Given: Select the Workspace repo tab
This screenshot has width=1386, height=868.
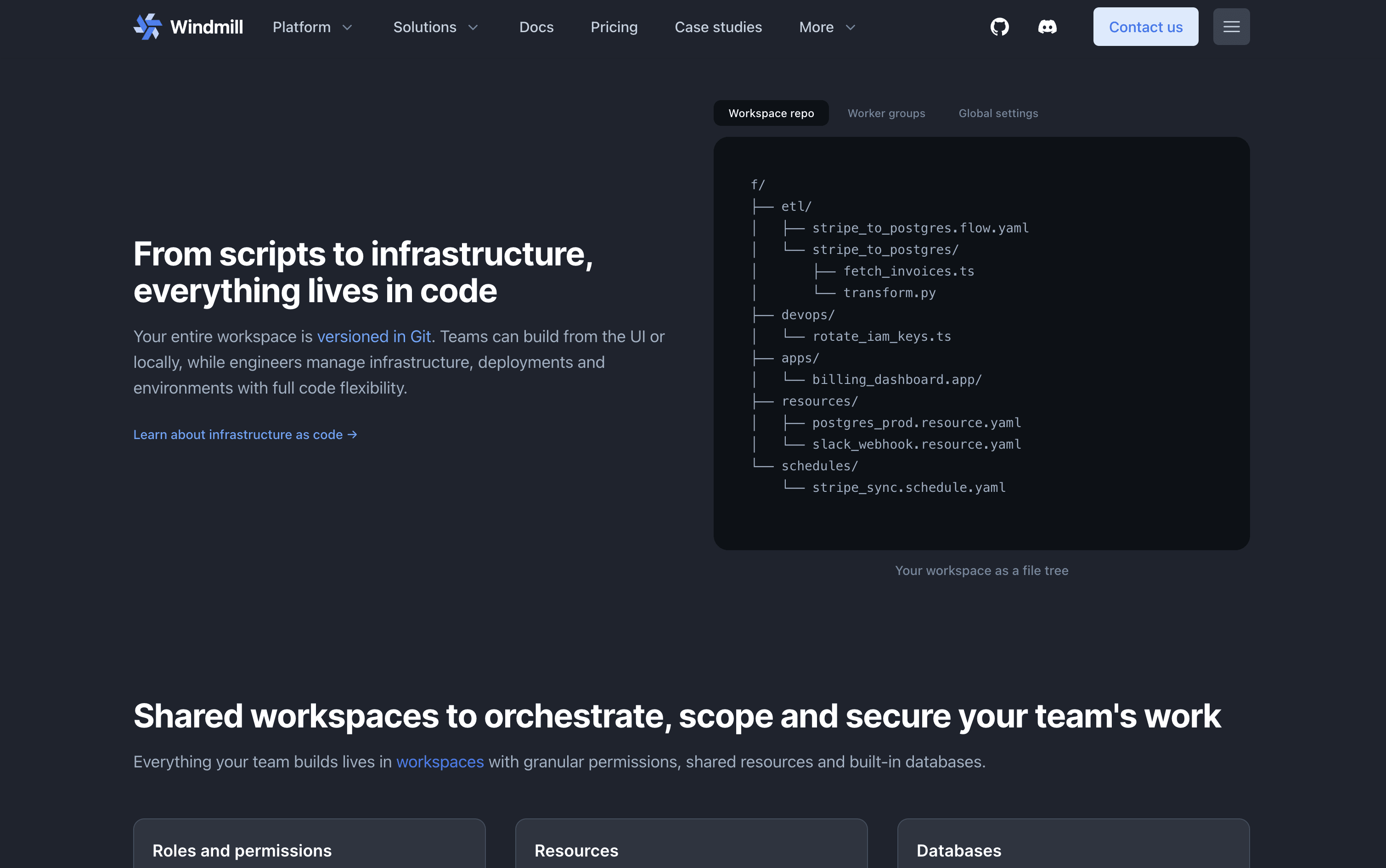Looking at the screenshot, I should (x=771, y=113).
